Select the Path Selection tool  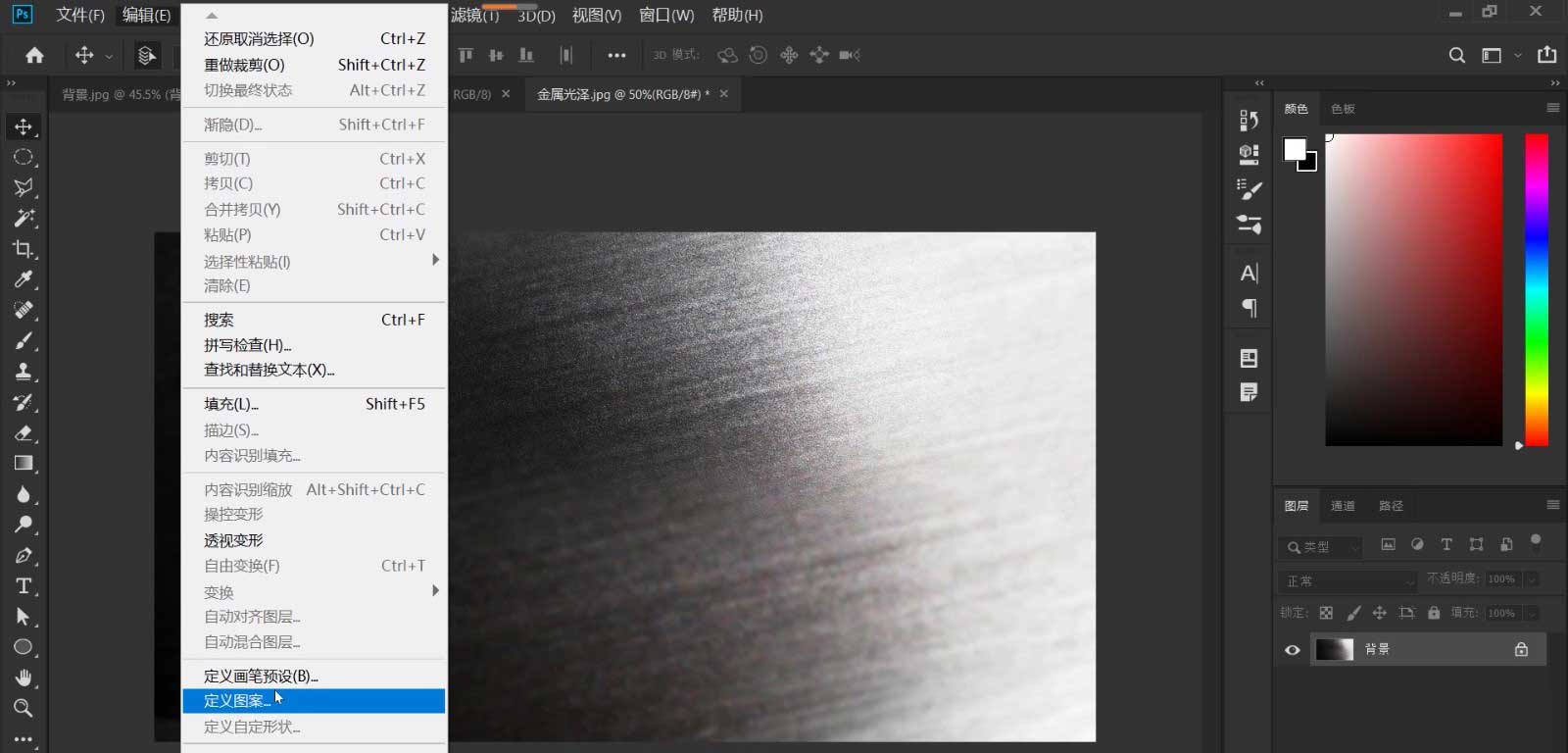pos(24,617)
